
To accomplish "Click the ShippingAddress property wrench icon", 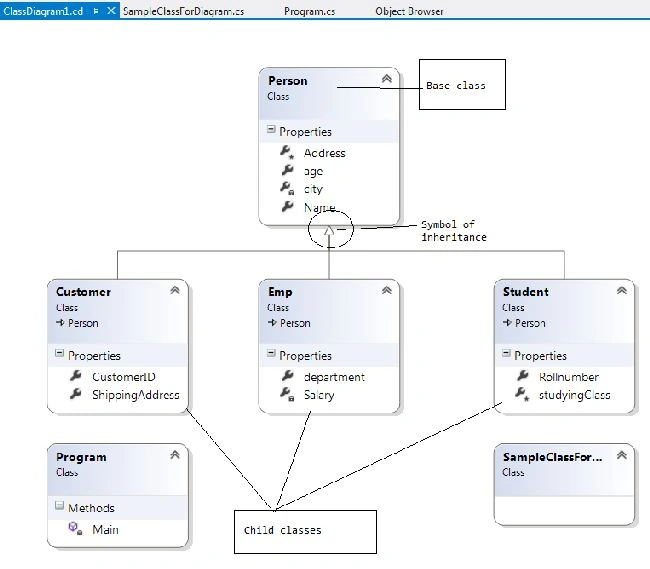I will [x=75, y=393].
